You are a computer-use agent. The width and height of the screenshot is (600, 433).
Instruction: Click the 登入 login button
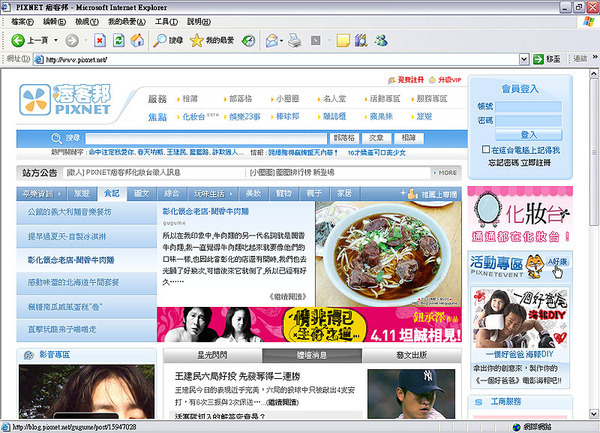click(528, 135)
